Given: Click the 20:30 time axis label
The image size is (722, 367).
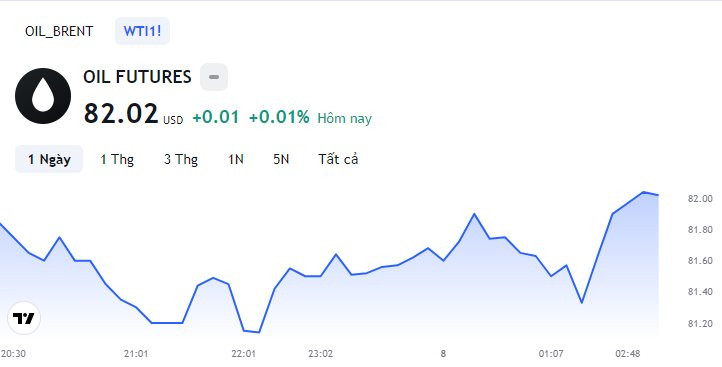Looking at the screenshot, I should point(13,354).
